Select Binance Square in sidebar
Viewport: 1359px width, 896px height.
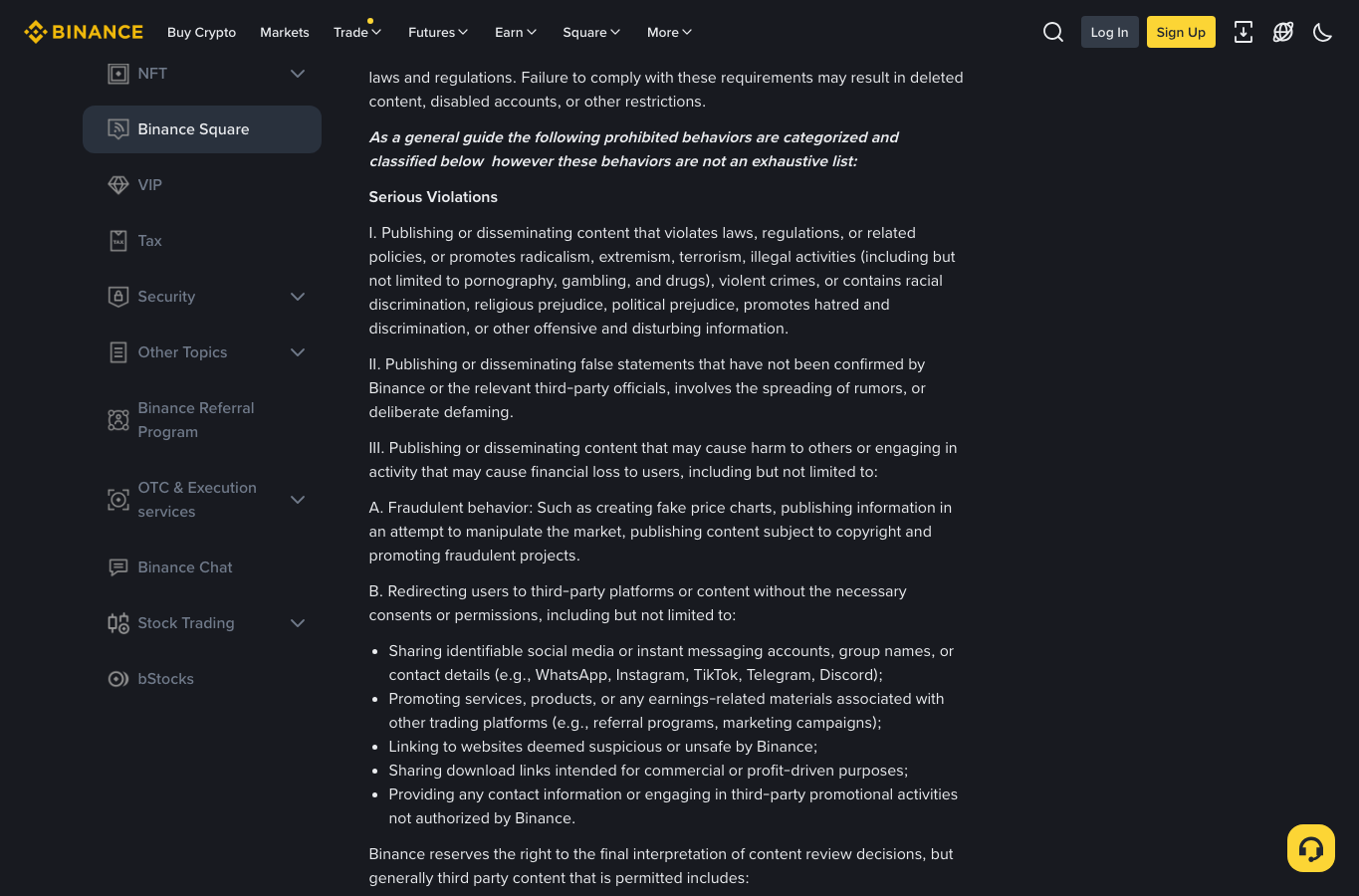coord(202,129)
